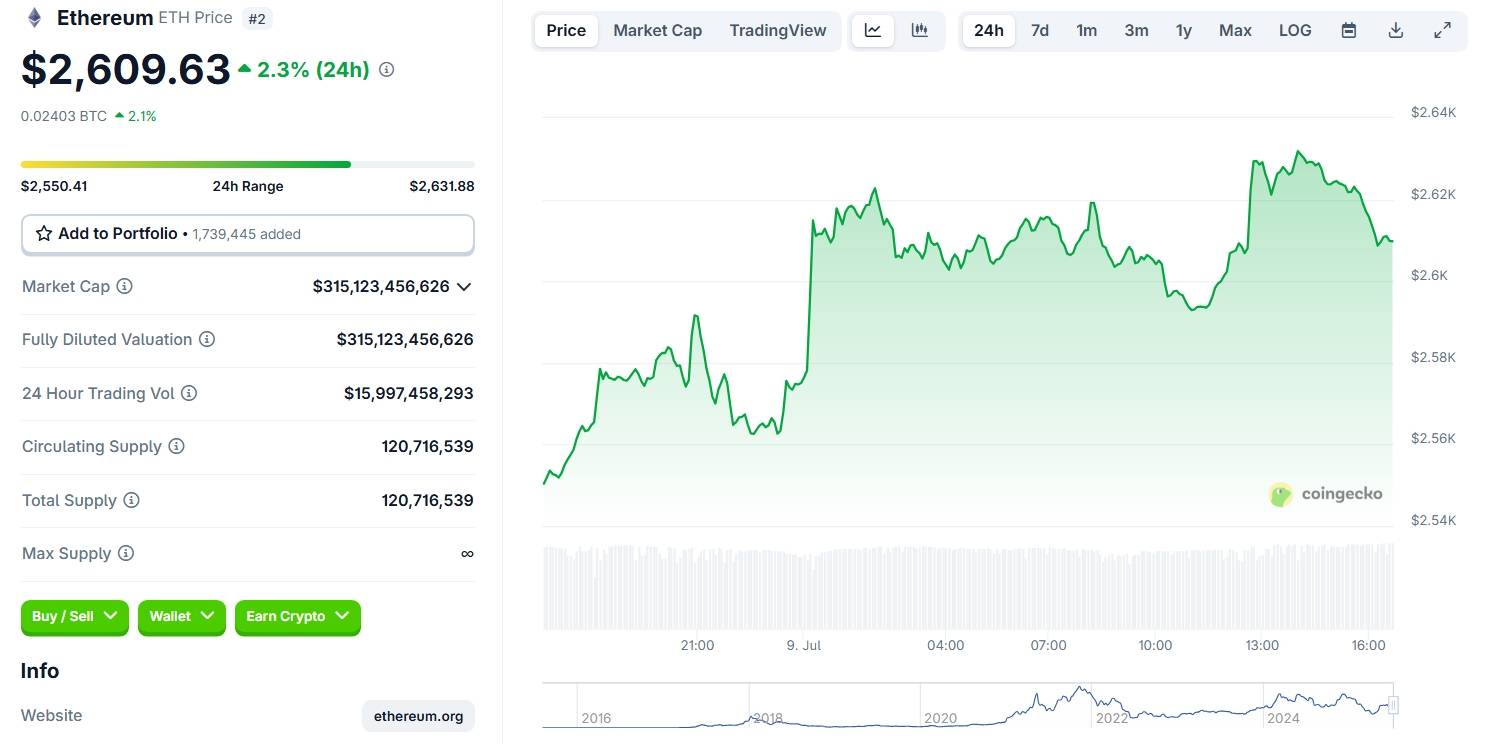Screen dimensions: 1489x744
Task: Click the 2.3% (24h) change text
Action: pyautogui.click(x=313, y=70)
